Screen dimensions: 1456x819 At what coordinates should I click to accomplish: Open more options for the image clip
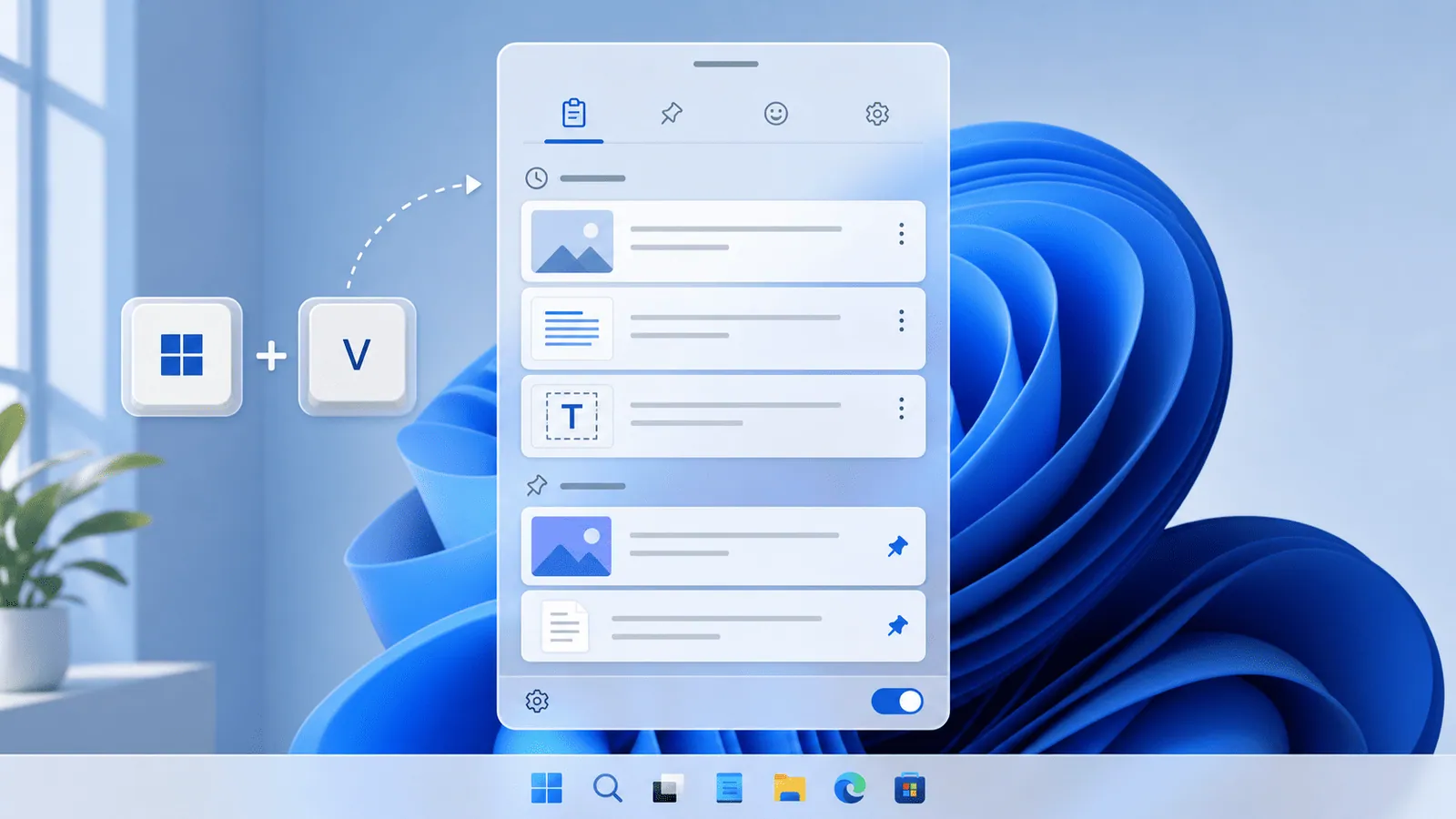click(901, 234)
